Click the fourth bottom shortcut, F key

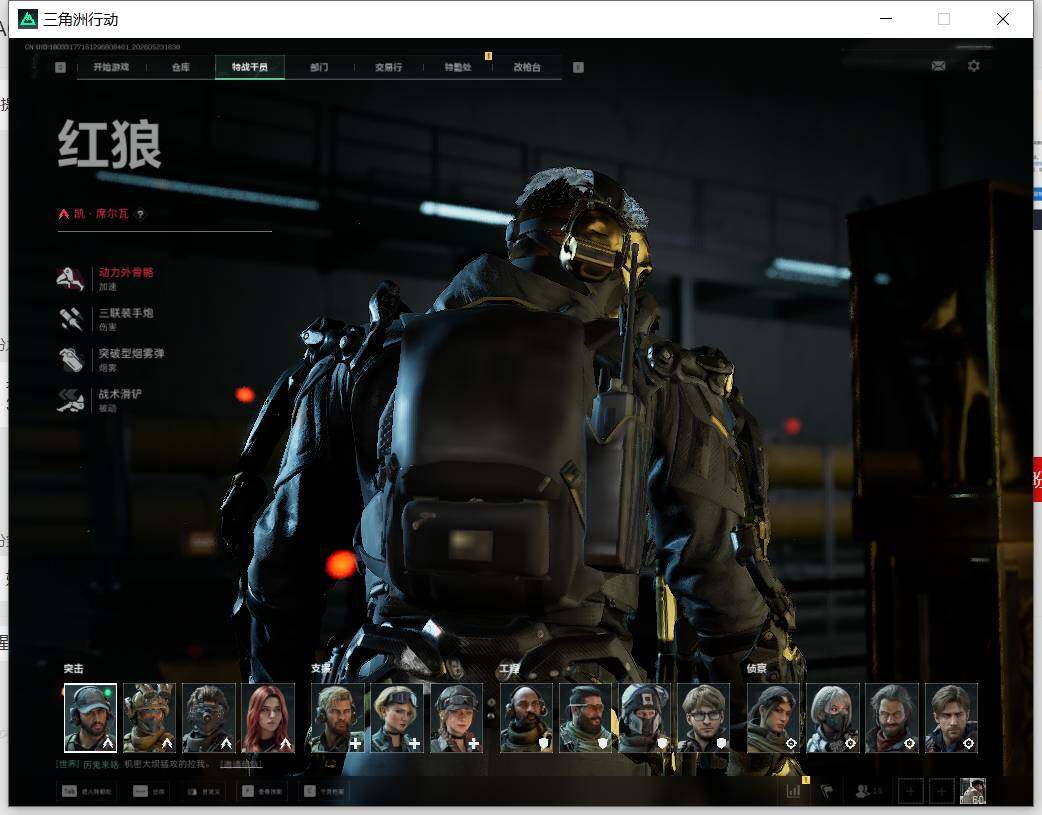click(x=261, y=791)
